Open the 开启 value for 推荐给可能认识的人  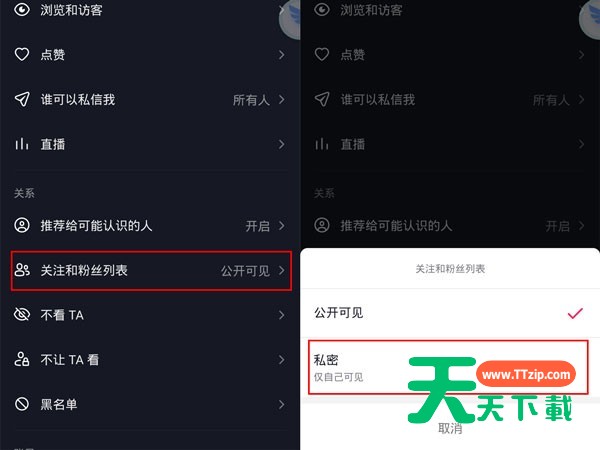coord(265,225)
